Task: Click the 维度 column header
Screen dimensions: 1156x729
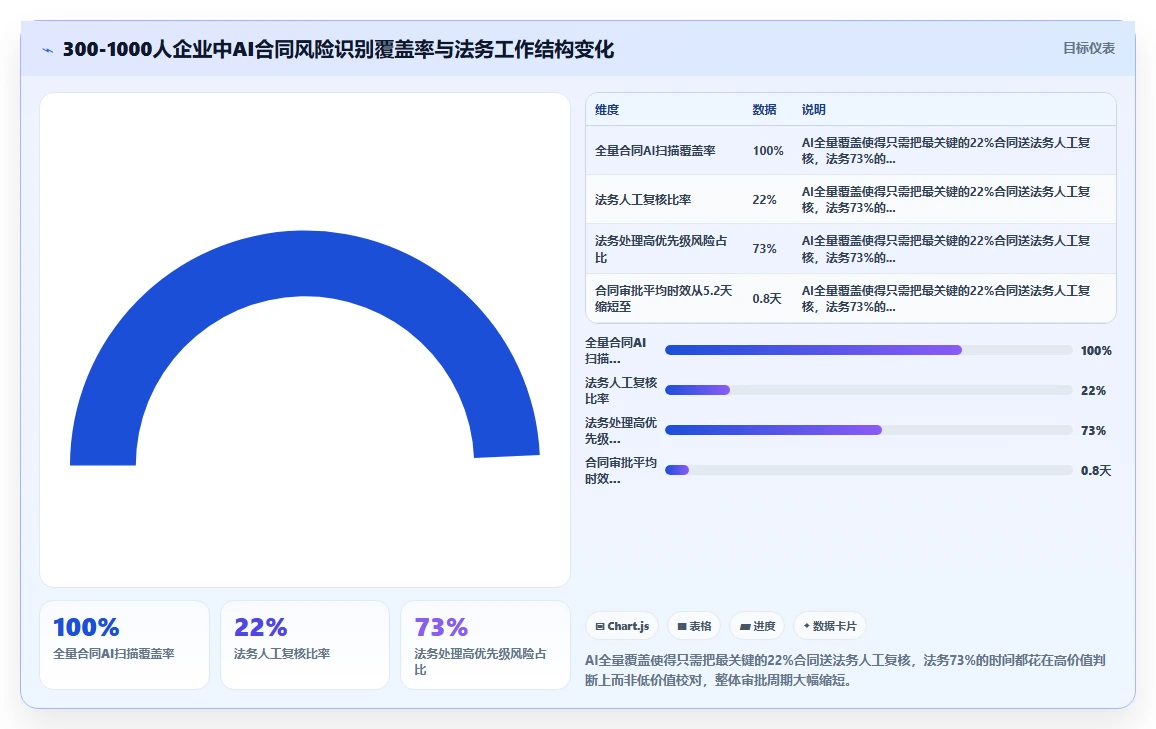Action: [x=607, y=110]
